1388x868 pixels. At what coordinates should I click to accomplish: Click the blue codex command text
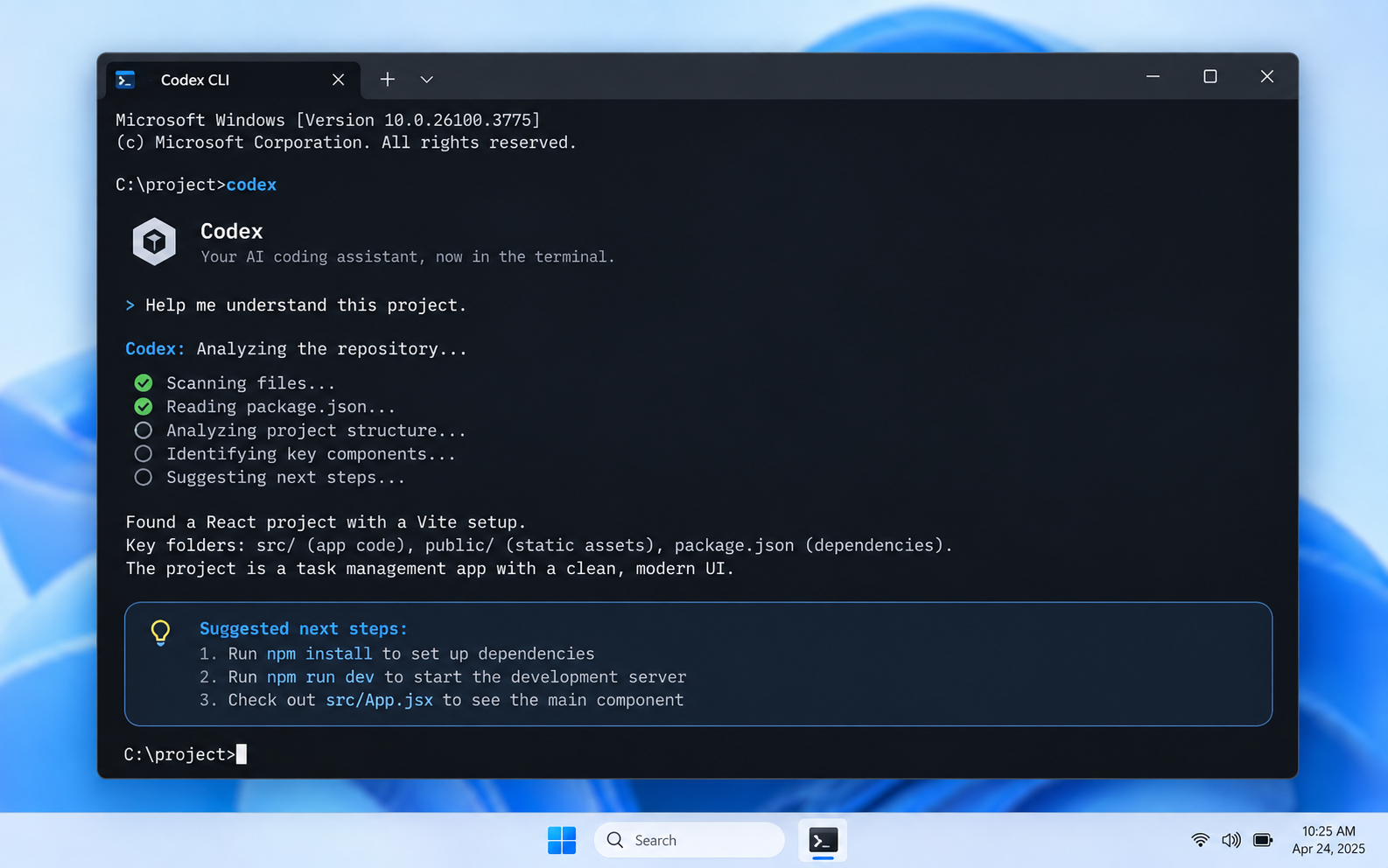(251, 185)
